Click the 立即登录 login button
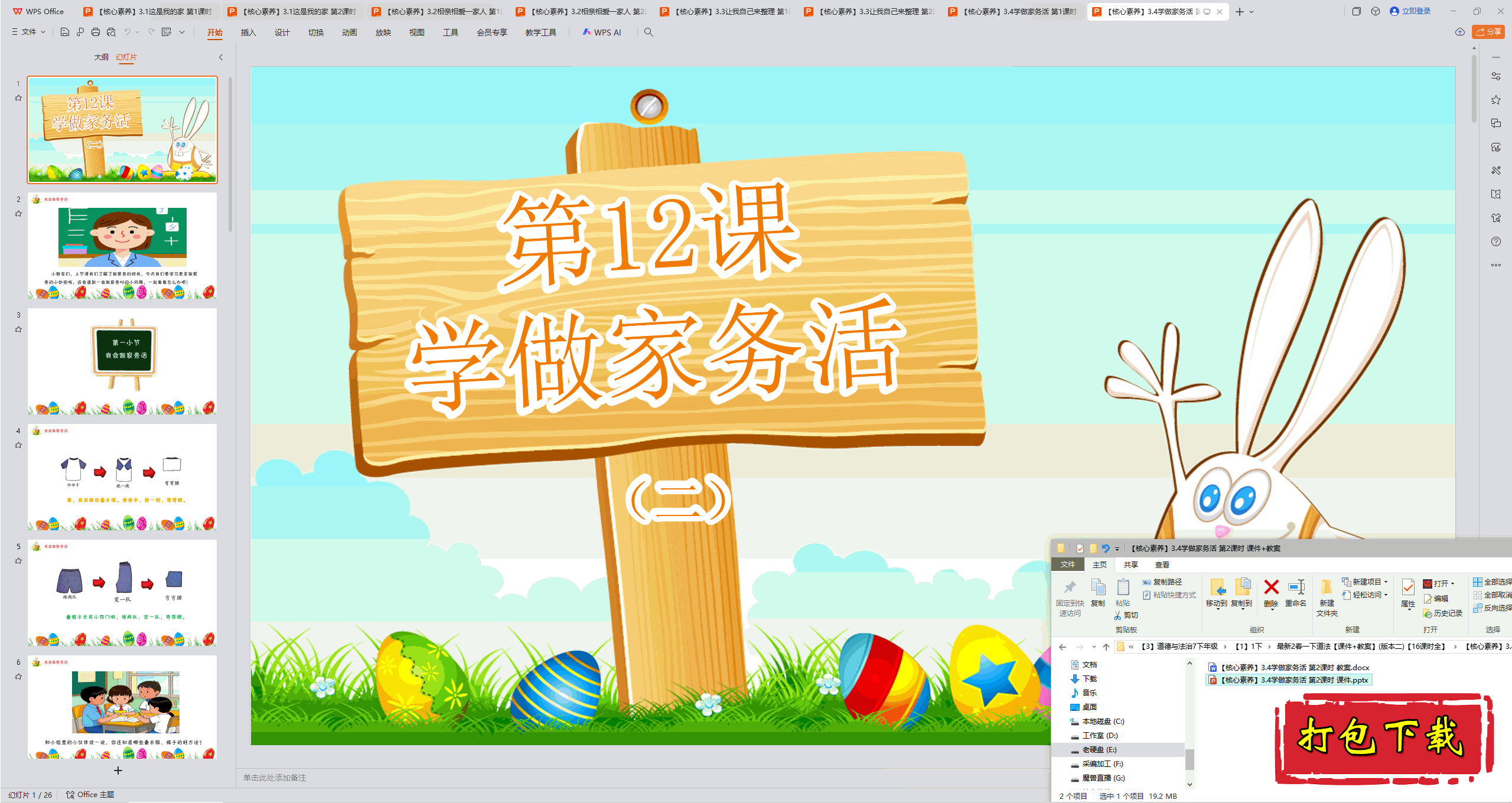1512x803 pixels. [1410, 11]
